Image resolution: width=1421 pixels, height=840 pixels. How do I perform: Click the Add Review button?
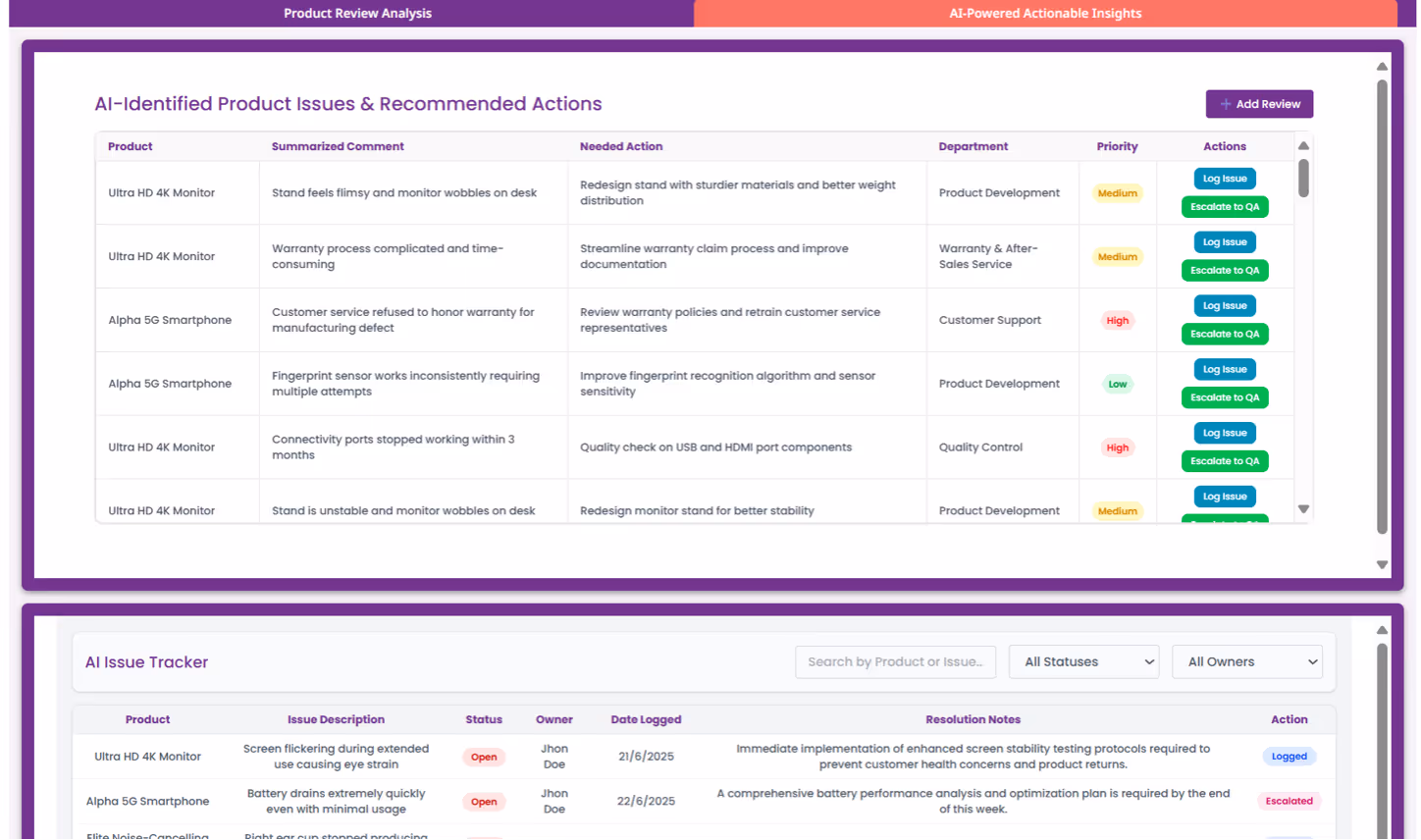(x=1259, y=103)
